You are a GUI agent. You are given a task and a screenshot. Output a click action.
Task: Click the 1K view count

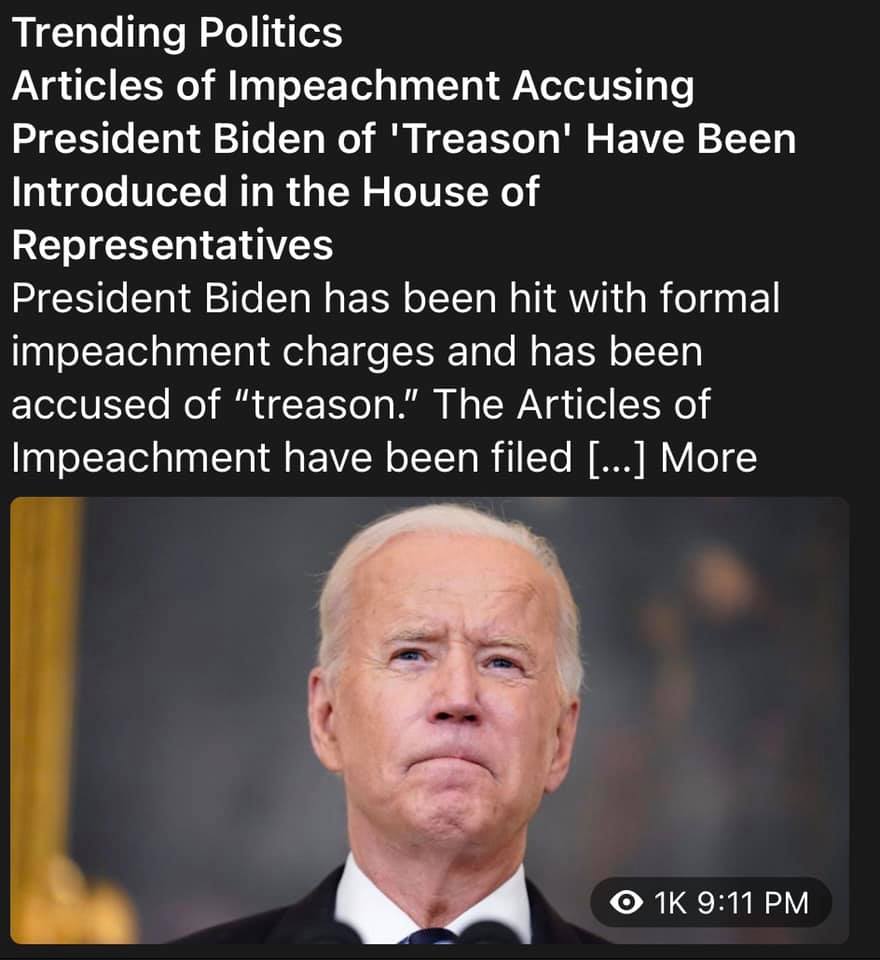[x=671, y=903]
